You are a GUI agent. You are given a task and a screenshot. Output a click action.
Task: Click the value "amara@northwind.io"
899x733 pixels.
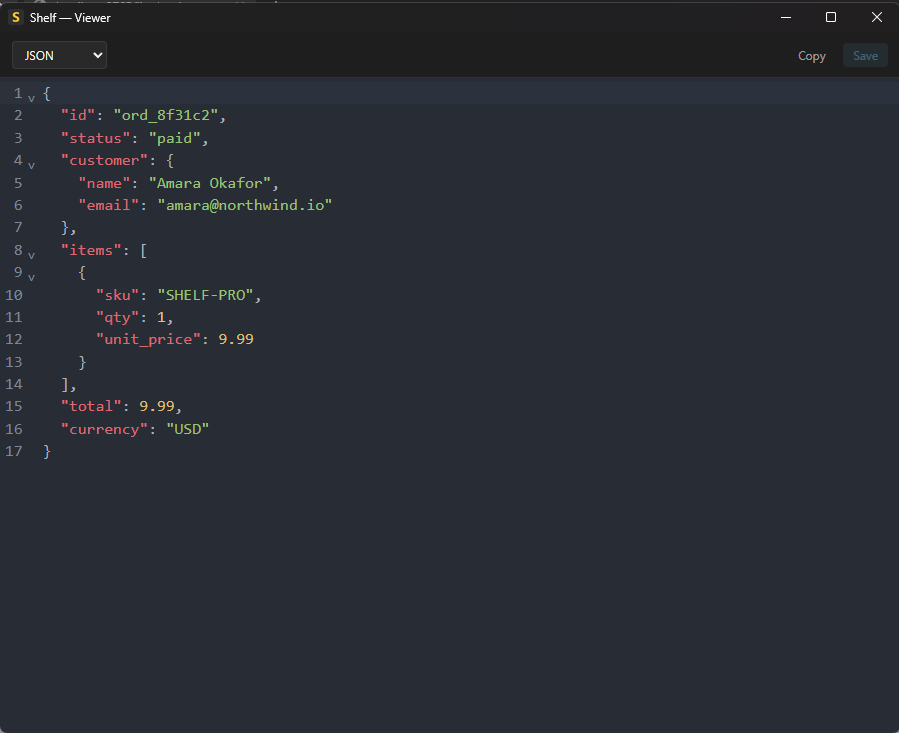click(x=245, y=205)
